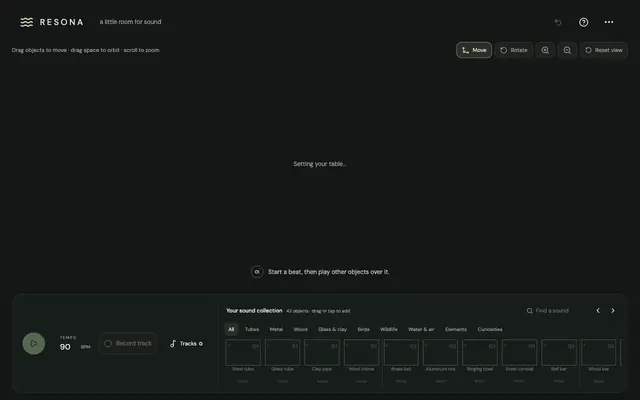
Task: Click the circled 01 step indicator
Action: click(x=257, y=272)
